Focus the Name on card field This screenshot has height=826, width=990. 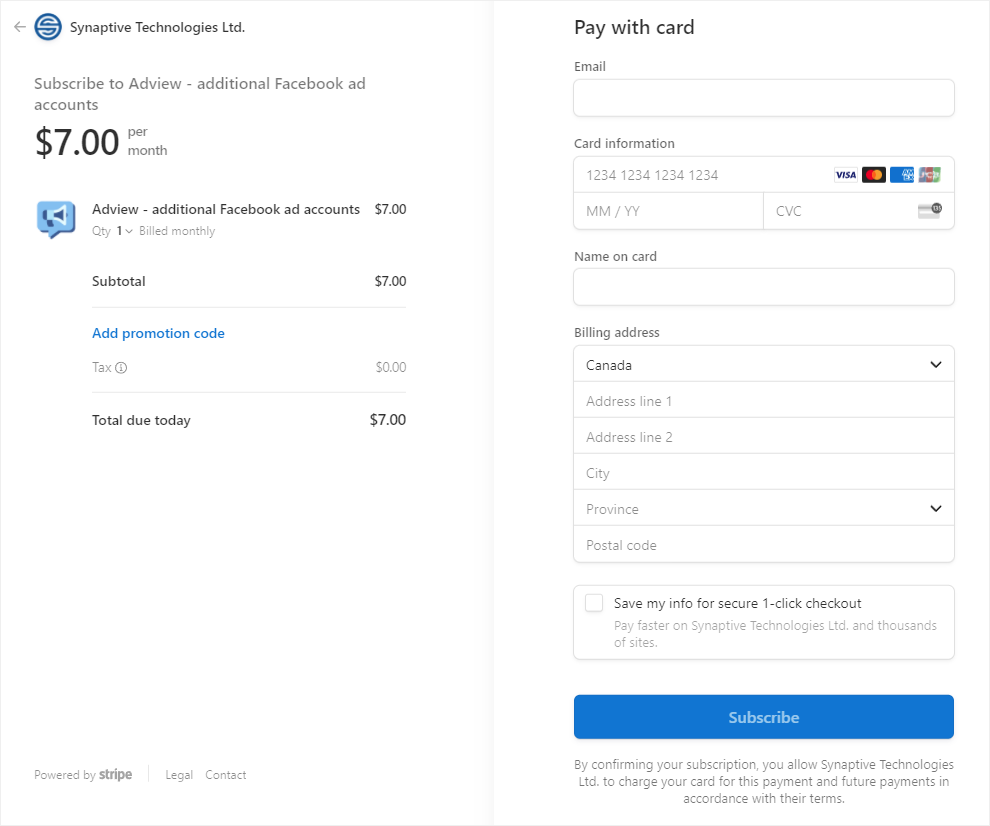(764, 287)
